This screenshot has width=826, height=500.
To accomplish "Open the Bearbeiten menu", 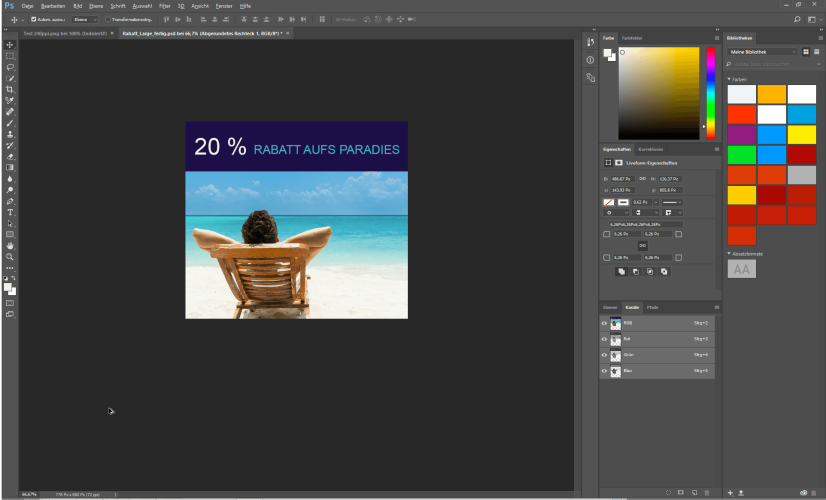I will pyautogui.click(x=53, y=6).
